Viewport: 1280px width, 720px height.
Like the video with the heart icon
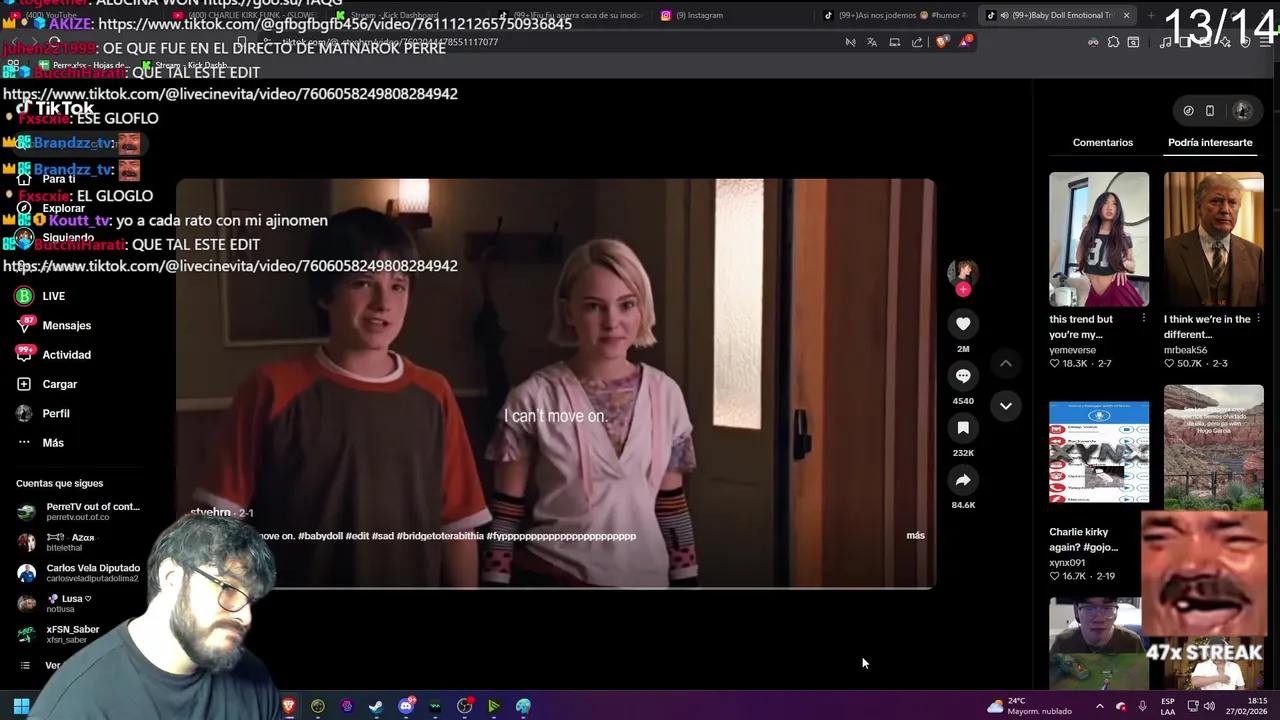pyautogui.click(x=963, y=324)
